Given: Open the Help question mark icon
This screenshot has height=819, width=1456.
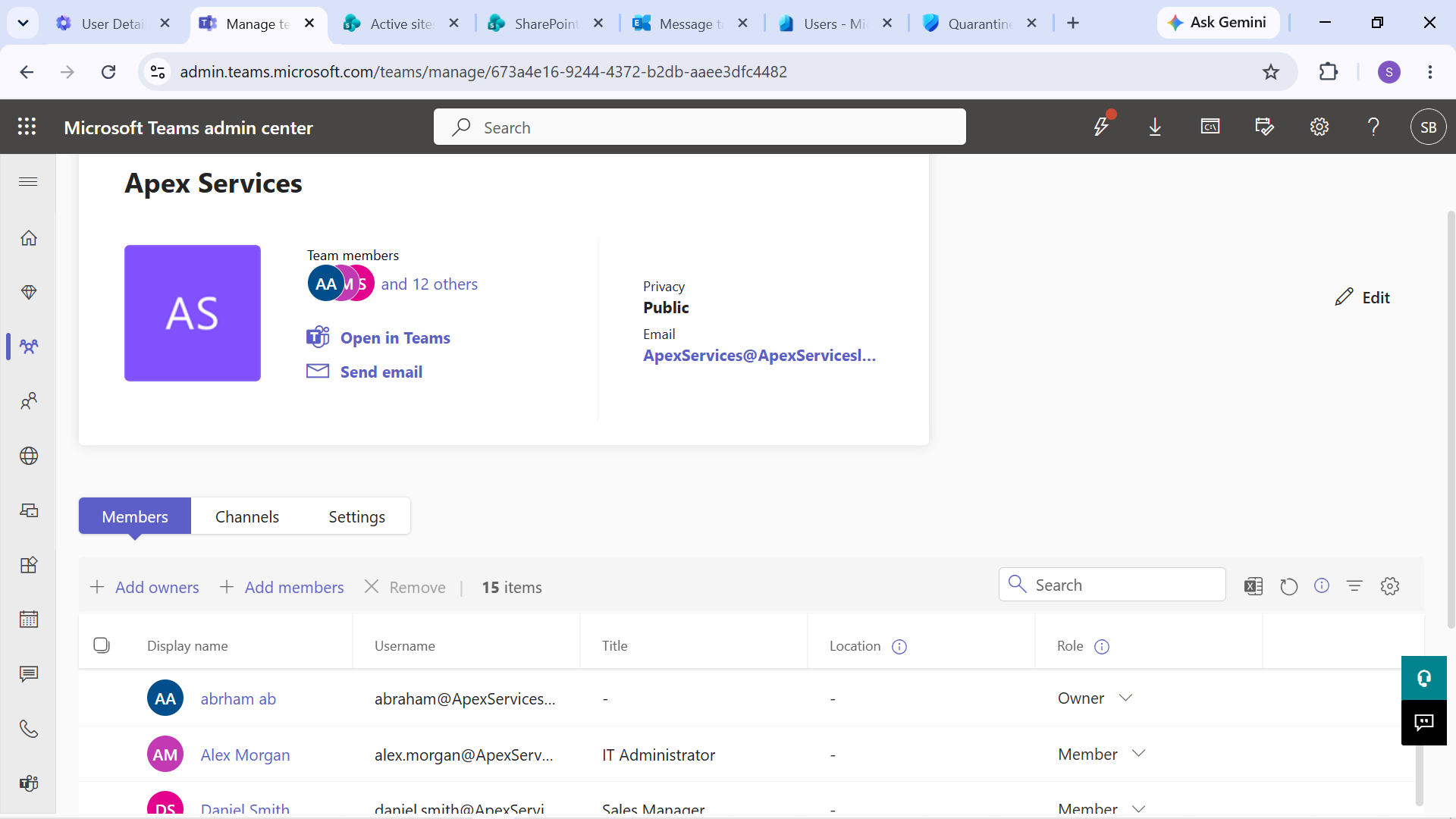Looking at the screenshot, I should click(1373, 127).
